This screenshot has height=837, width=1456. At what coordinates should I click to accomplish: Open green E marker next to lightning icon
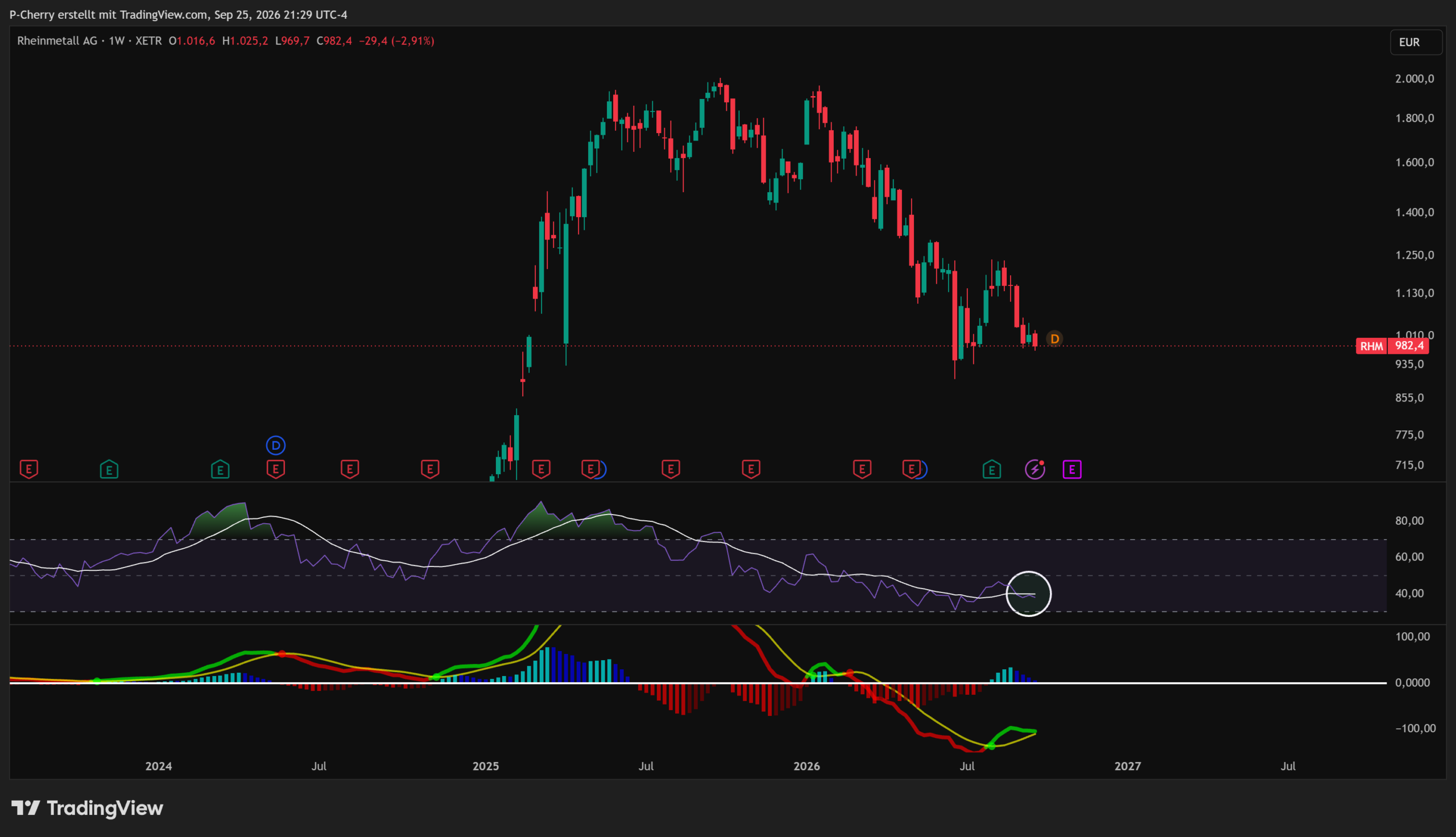[991, 470]
